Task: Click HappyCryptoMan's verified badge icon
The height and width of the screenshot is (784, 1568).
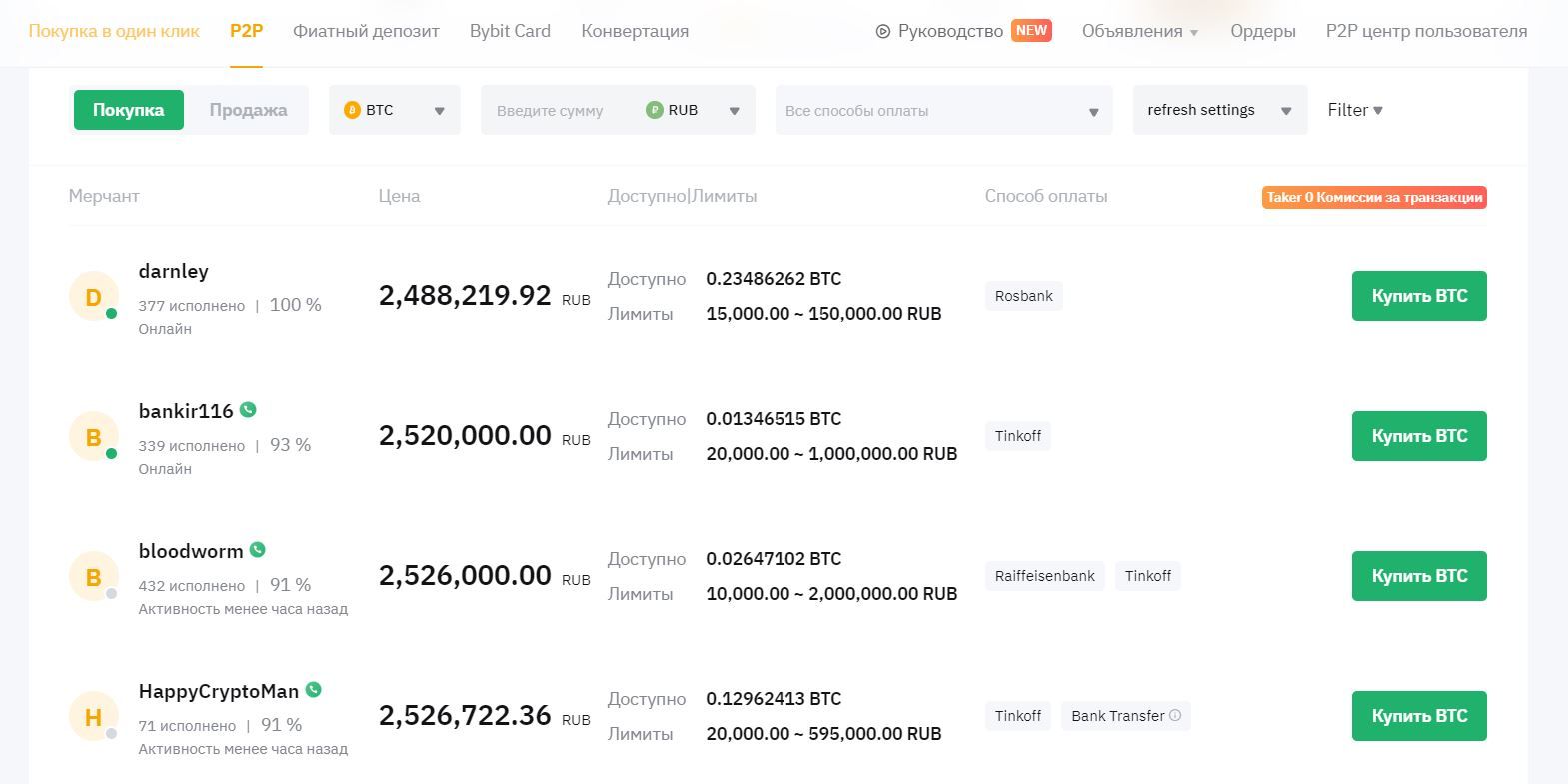Action: coord(314,690)
